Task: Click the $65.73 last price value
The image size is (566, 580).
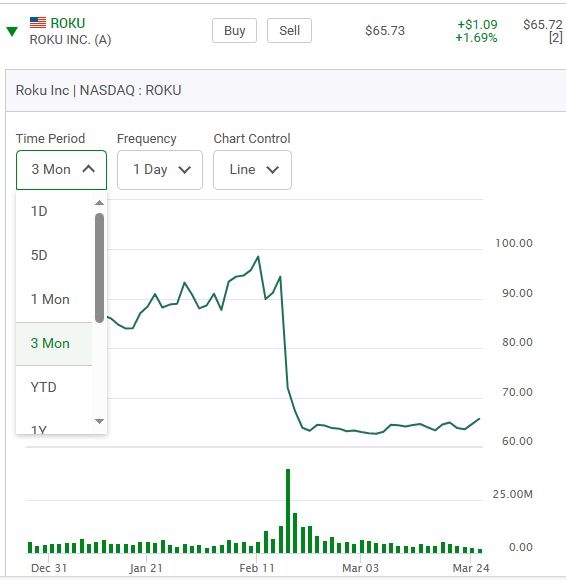Action: pyautogui.click(x=385, y=30)
